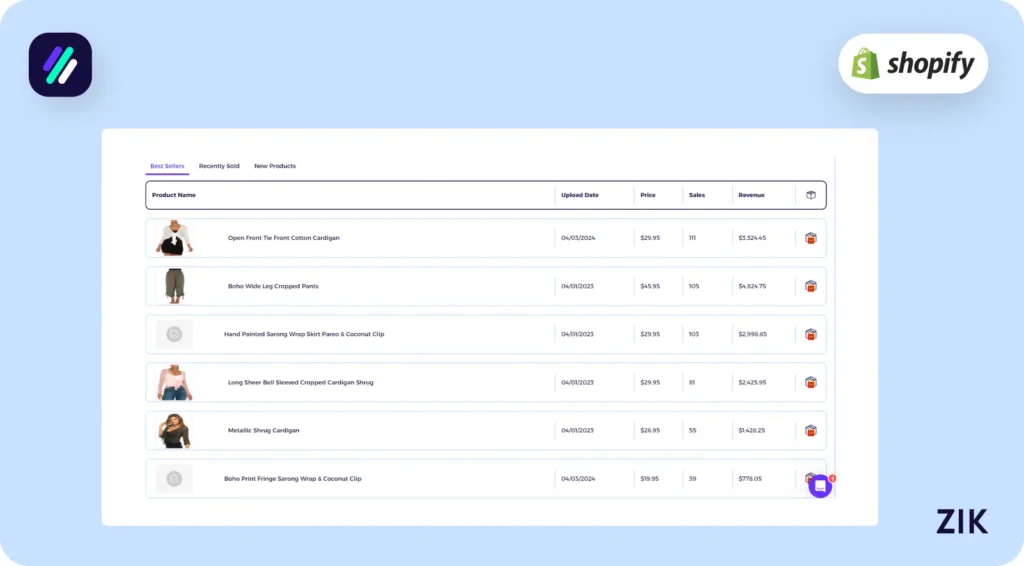
Task: Click the vertical scrollbar beside the table
Action: tap(835, 326)
